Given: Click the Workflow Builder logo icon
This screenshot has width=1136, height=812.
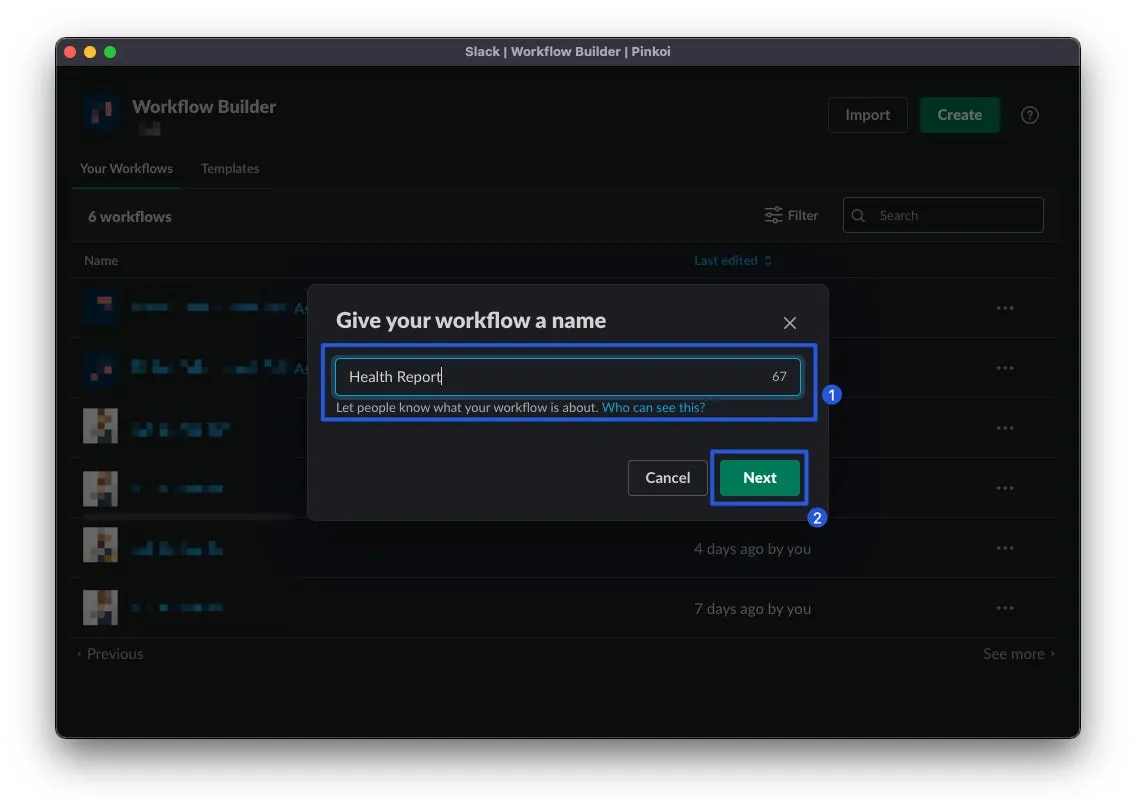Looking at the screenshot, I should pos(100,113).
